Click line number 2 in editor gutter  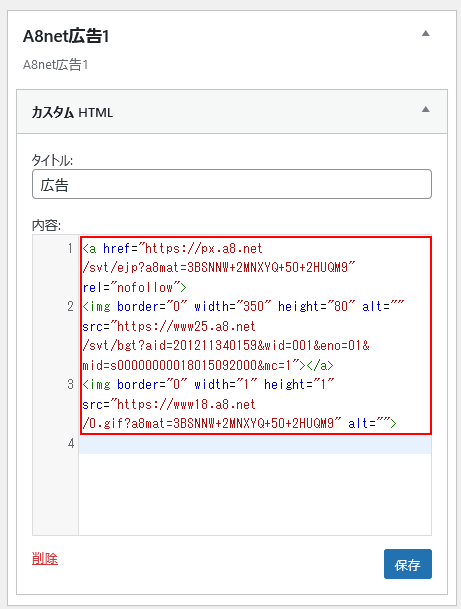(x=70, y=306)
